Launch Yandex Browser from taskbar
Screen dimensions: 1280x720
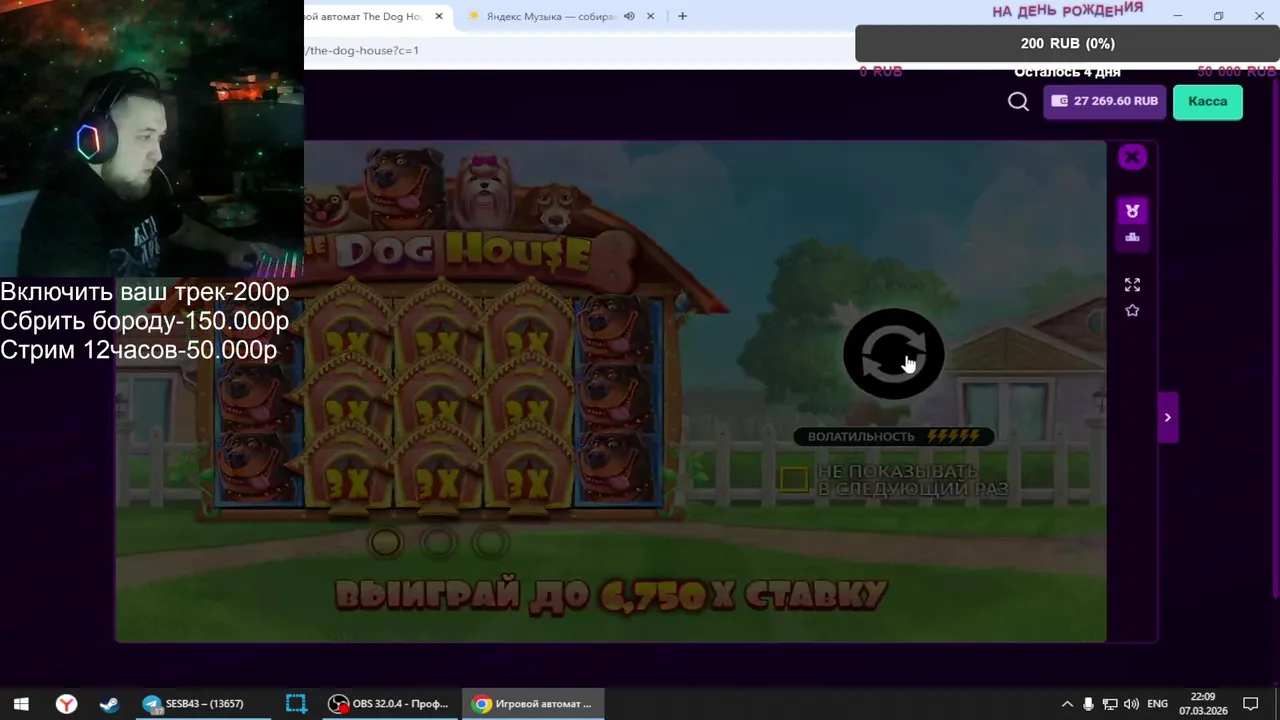click(x=66, y=704)
